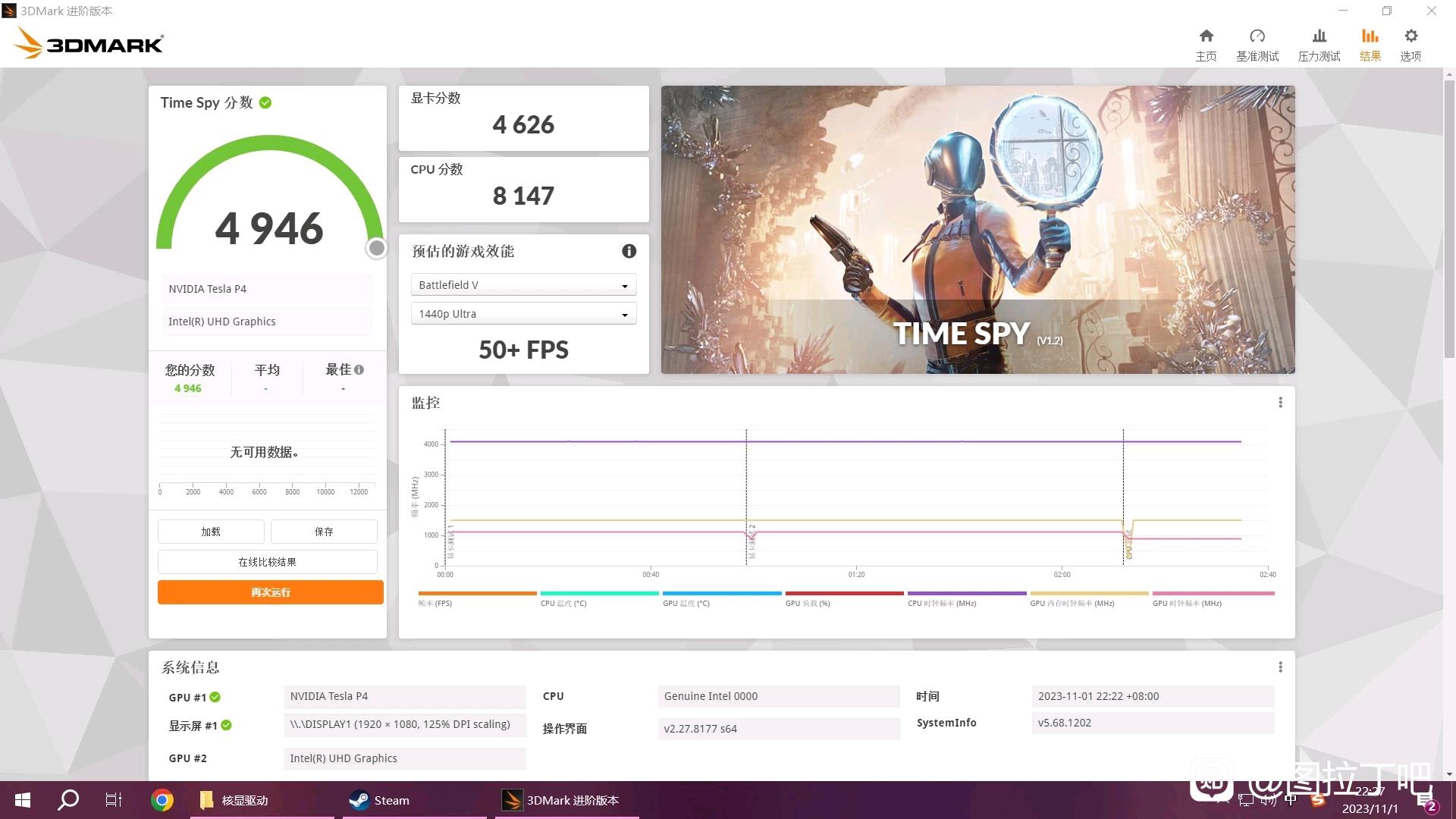Open Task View on the taskbar
This screenshot has width=1456, height=819.
tap(114, 800)
